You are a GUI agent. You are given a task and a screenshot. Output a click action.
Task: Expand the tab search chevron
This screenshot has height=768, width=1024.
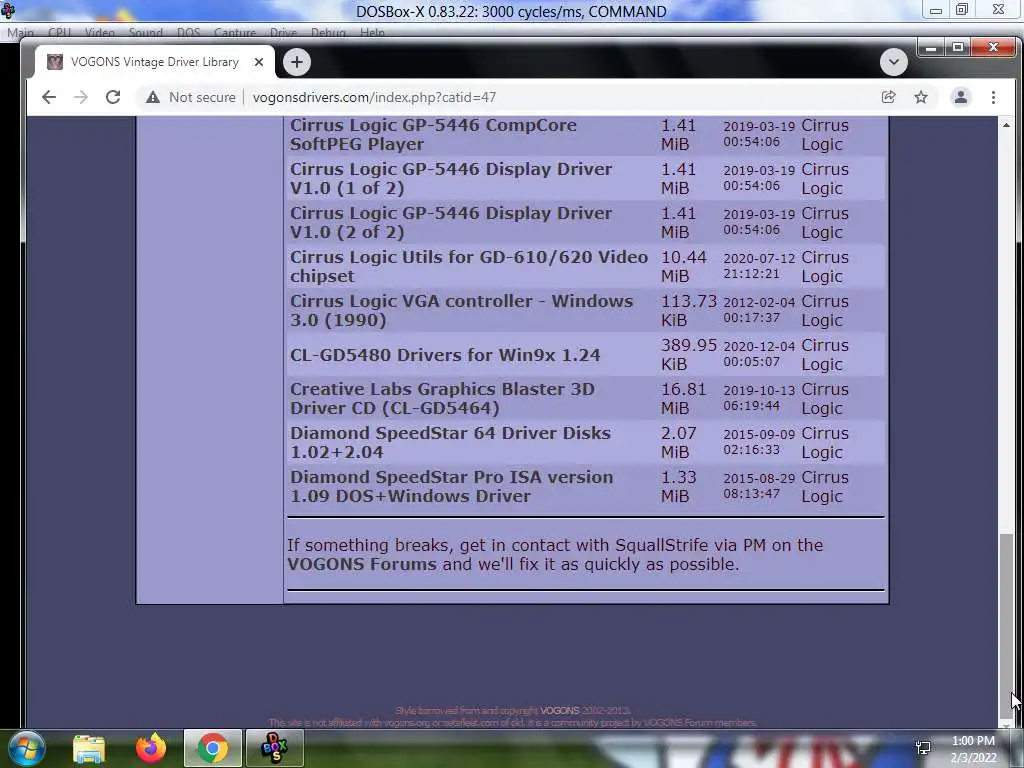893,62
